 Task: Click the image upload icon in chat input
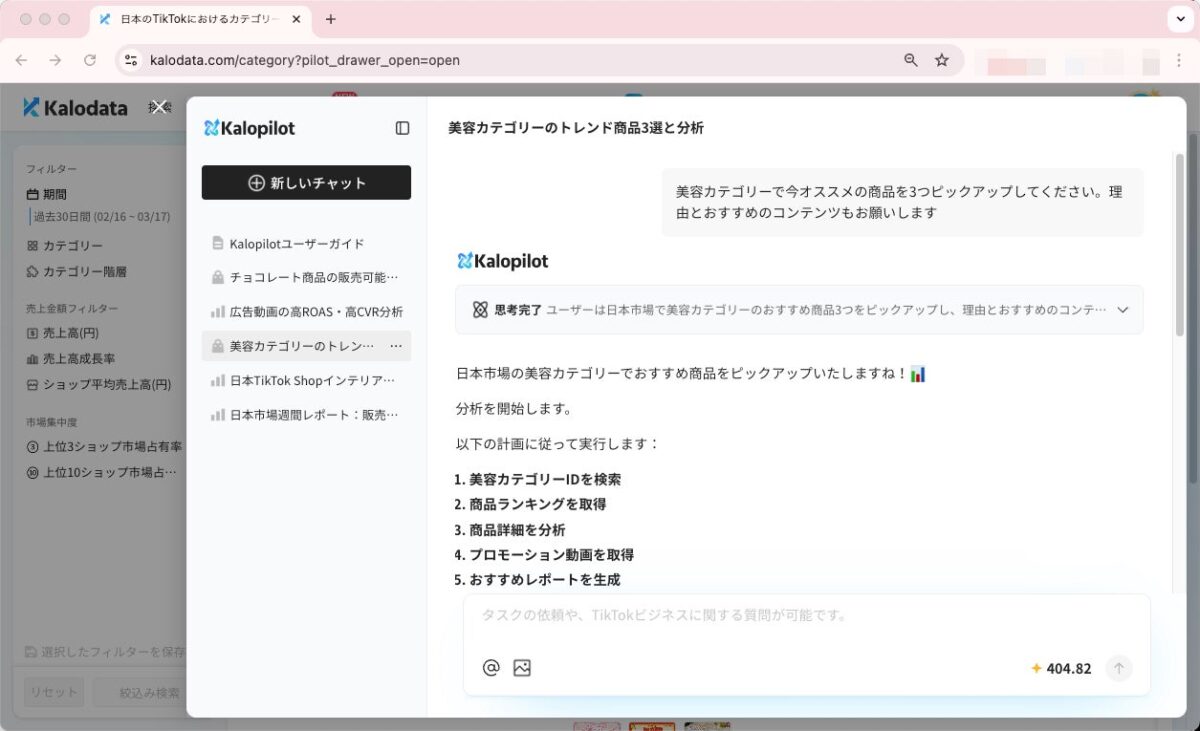(522, 667)
